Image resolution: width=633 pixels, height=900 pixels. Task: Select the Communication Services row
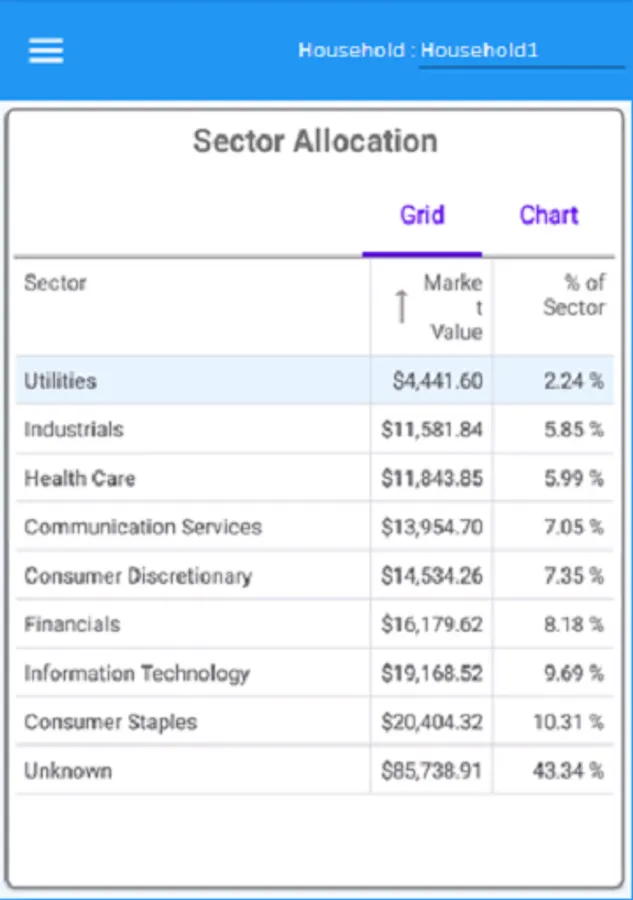click(x=143, y=527)
